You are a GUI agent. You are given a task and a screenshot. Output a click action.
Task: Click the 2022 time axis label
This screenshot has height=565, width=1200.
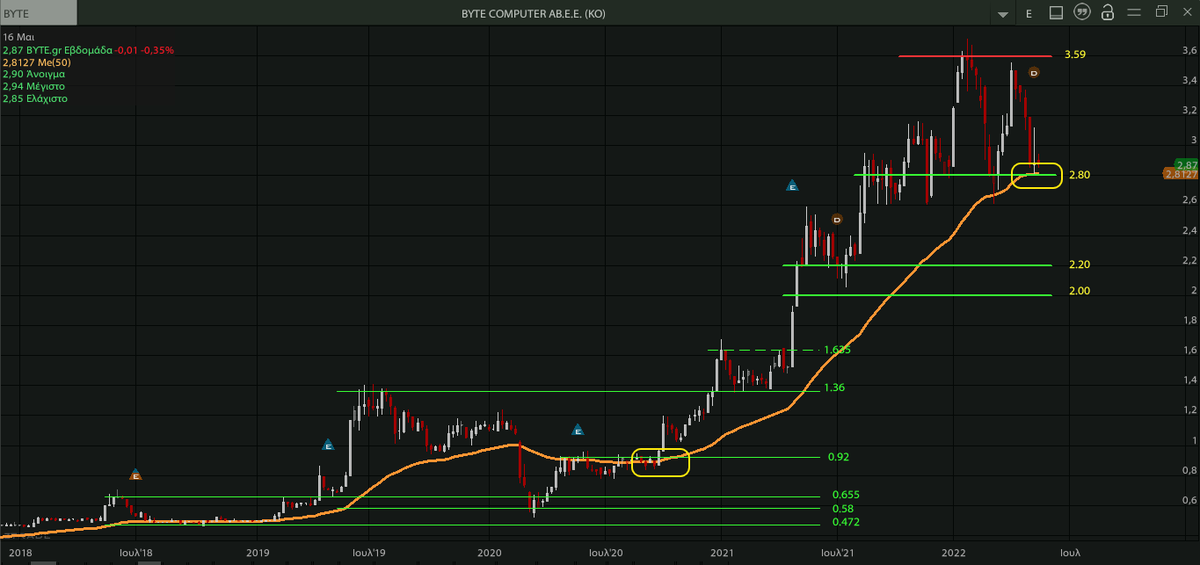tap(954, 552)
